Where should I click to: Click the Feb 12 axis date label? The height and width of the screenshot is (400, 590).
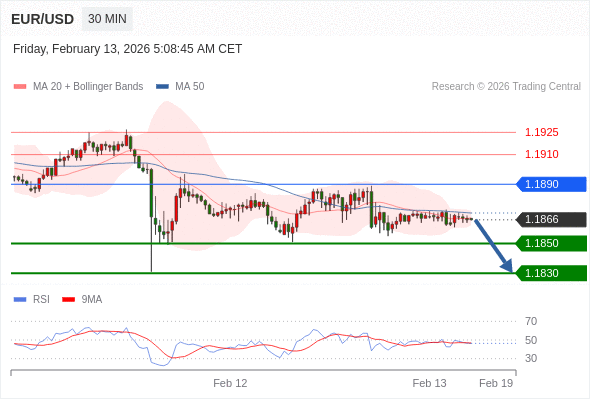[230, 383]
